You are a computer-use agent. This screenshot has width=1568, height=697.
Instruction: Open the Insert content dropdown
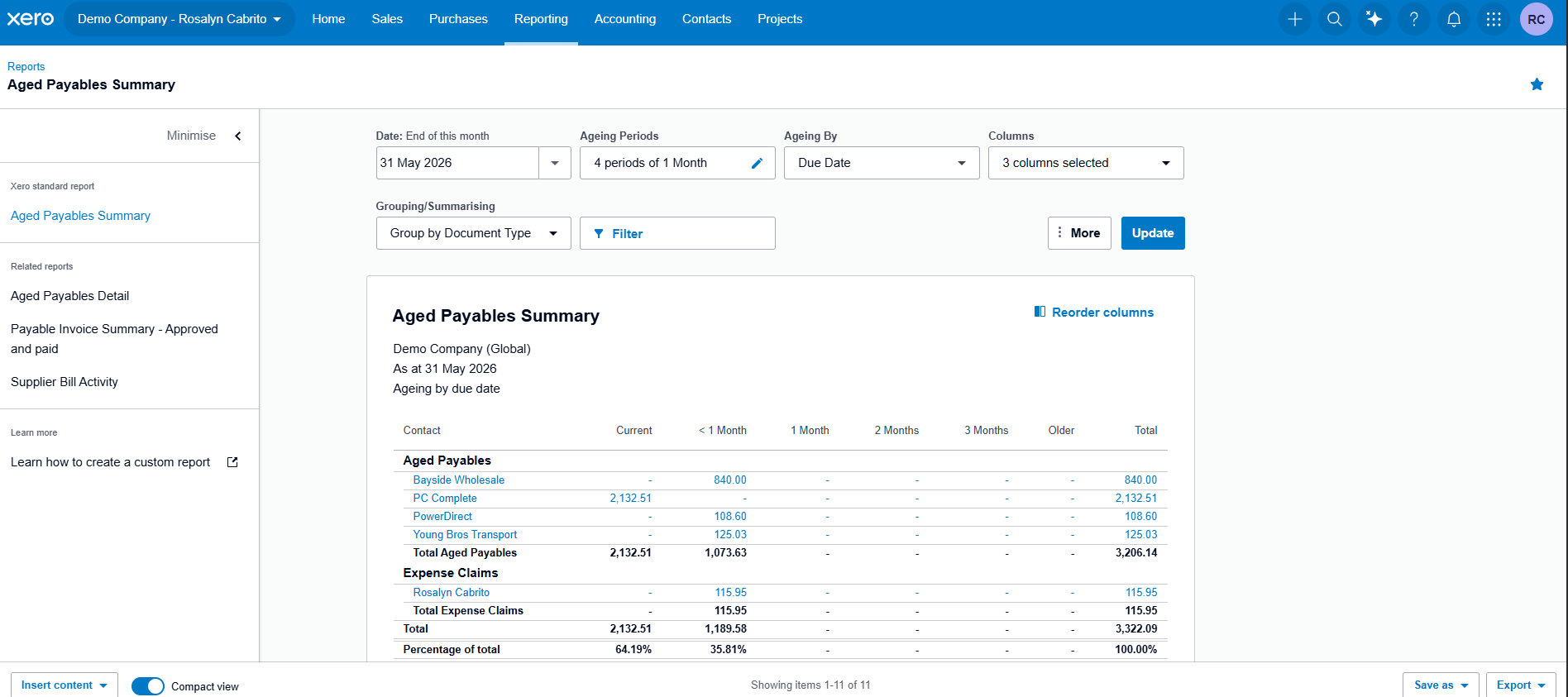point(65,685)
